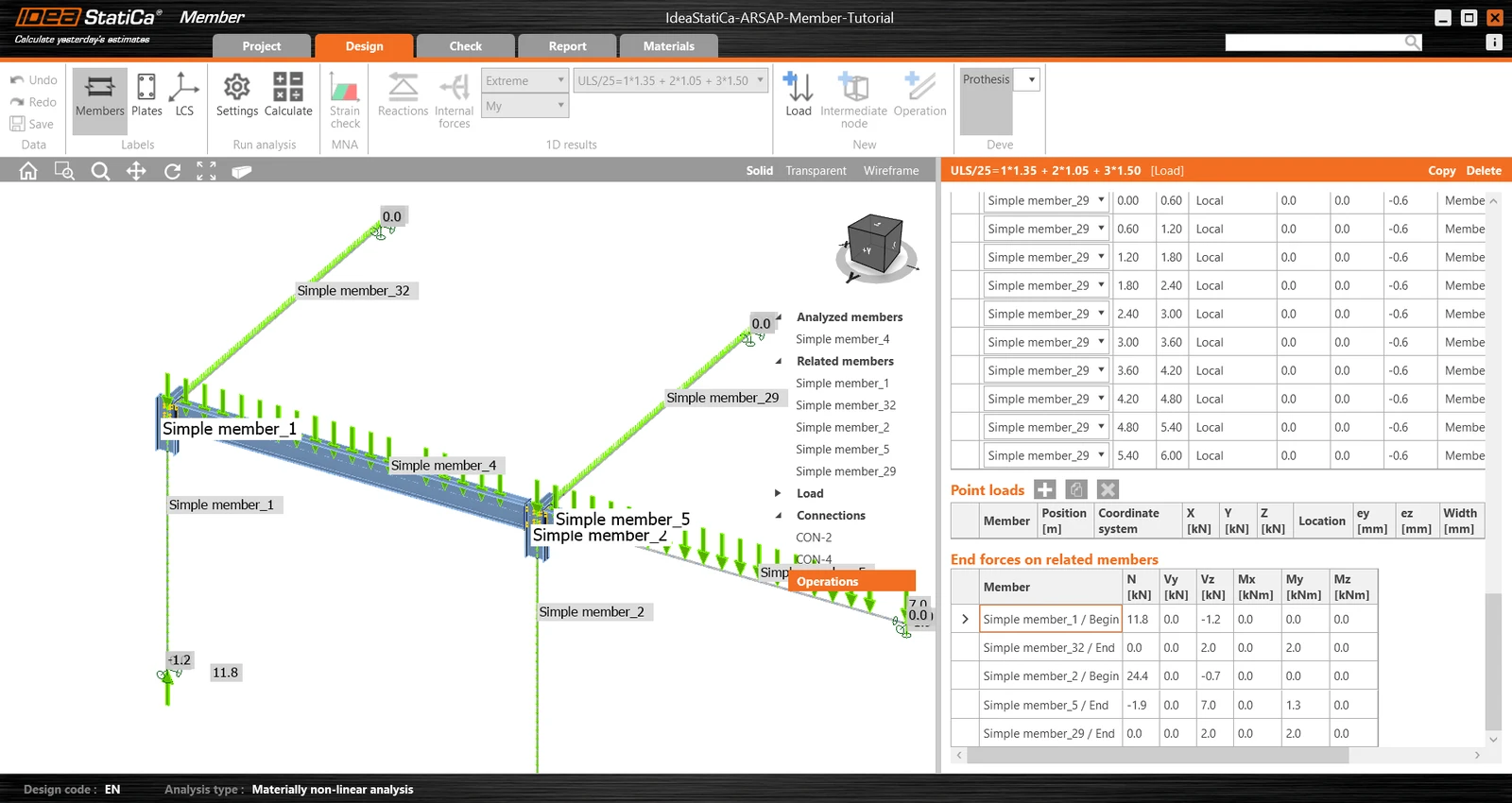Add a new point load row

pos(1044,489)
